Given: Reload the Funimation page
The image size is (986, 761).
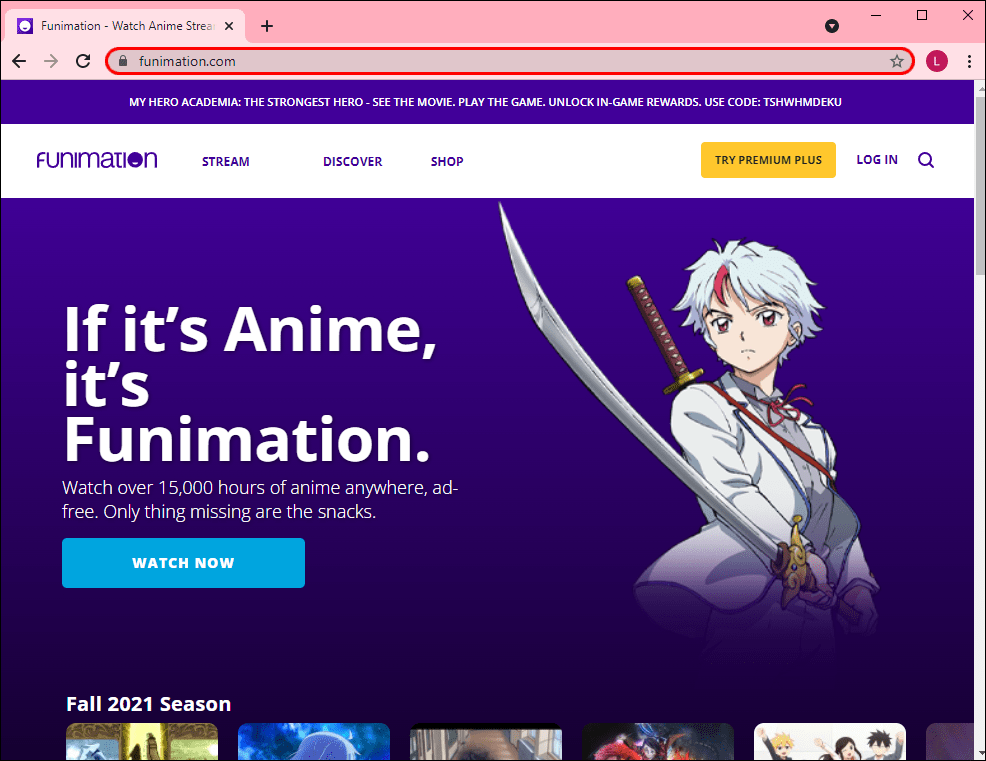Looking at the screenshot, I should pyautogui.click(x=83, y=61).
